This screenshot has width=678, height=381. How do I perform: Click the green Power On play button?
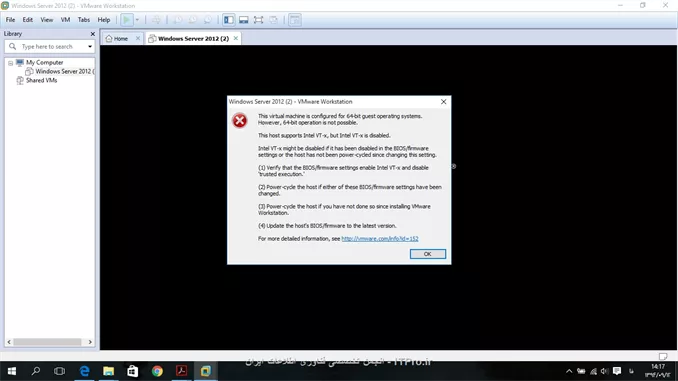tap(126, 20)
